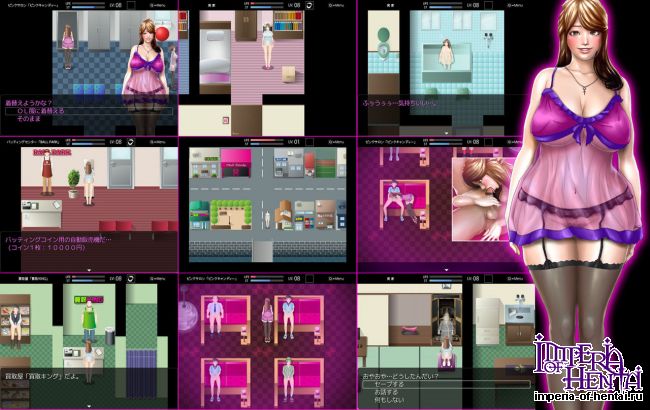Click the potted plant in the batting center
This screenshot has width=650, height=410.
pyautogui.click(x=74, y=184)
